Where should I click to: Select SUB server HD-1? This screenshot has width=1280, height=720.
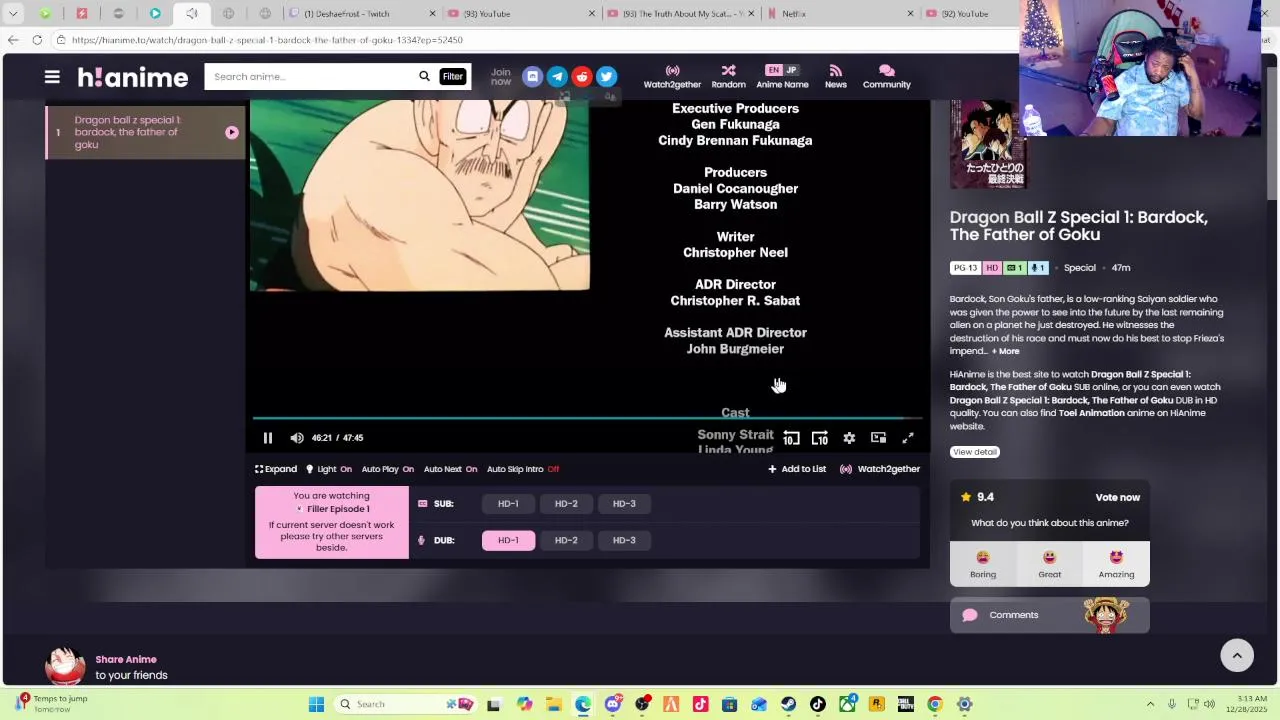pos(508,504)
